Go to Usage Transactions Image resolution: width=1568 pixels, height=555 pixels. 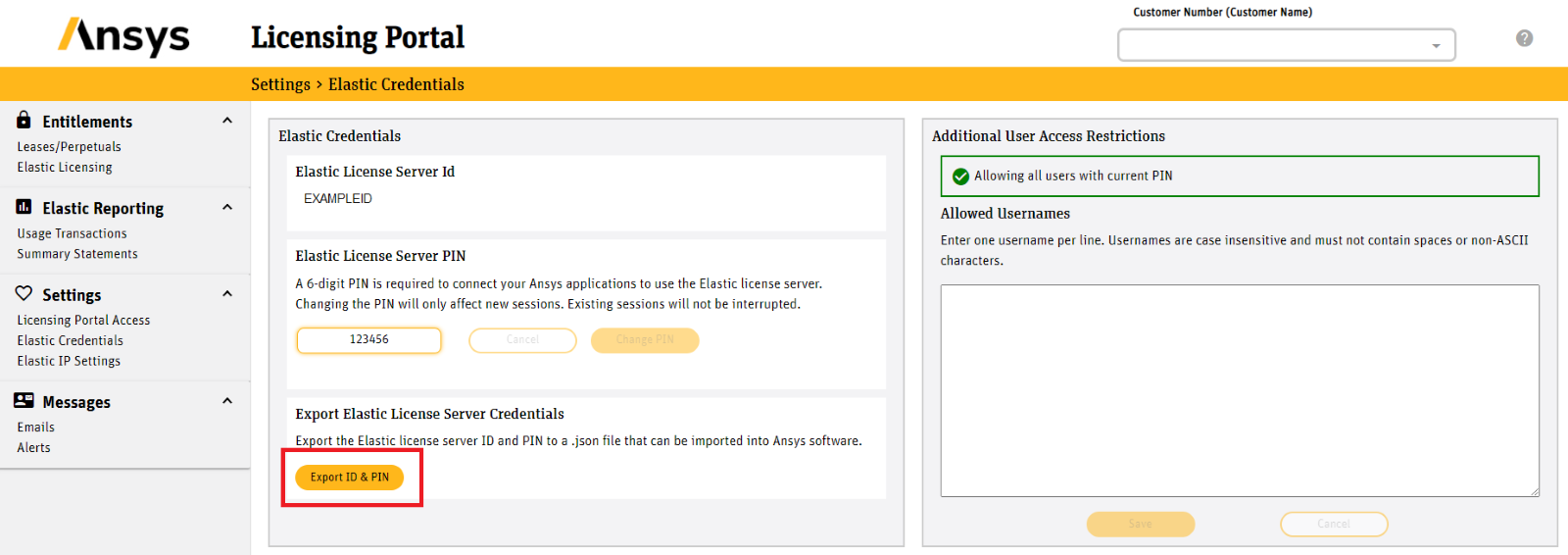coord(72,233)
